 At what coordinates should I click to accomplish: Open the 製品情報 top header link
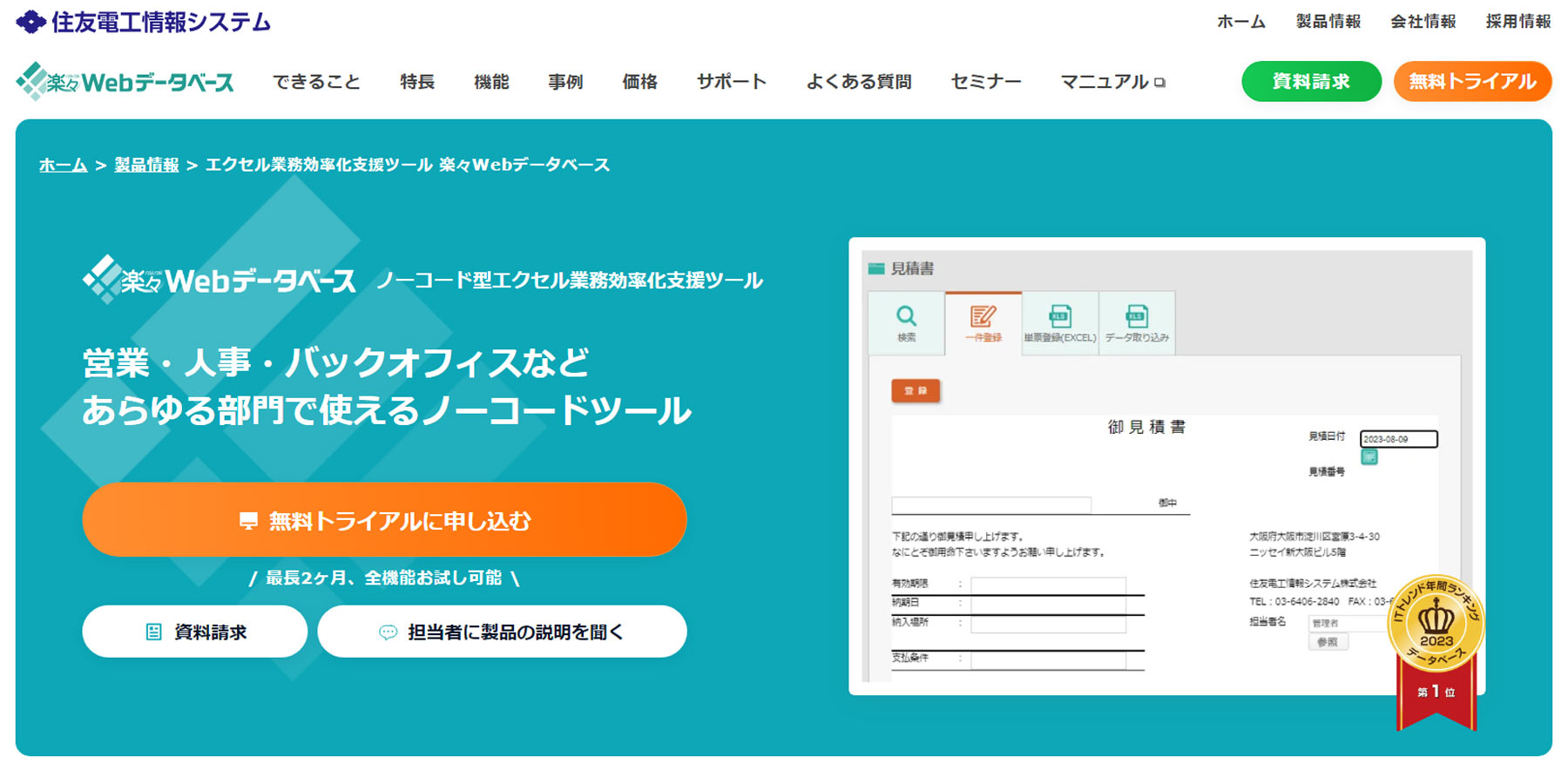click(x=1328, y=22)
